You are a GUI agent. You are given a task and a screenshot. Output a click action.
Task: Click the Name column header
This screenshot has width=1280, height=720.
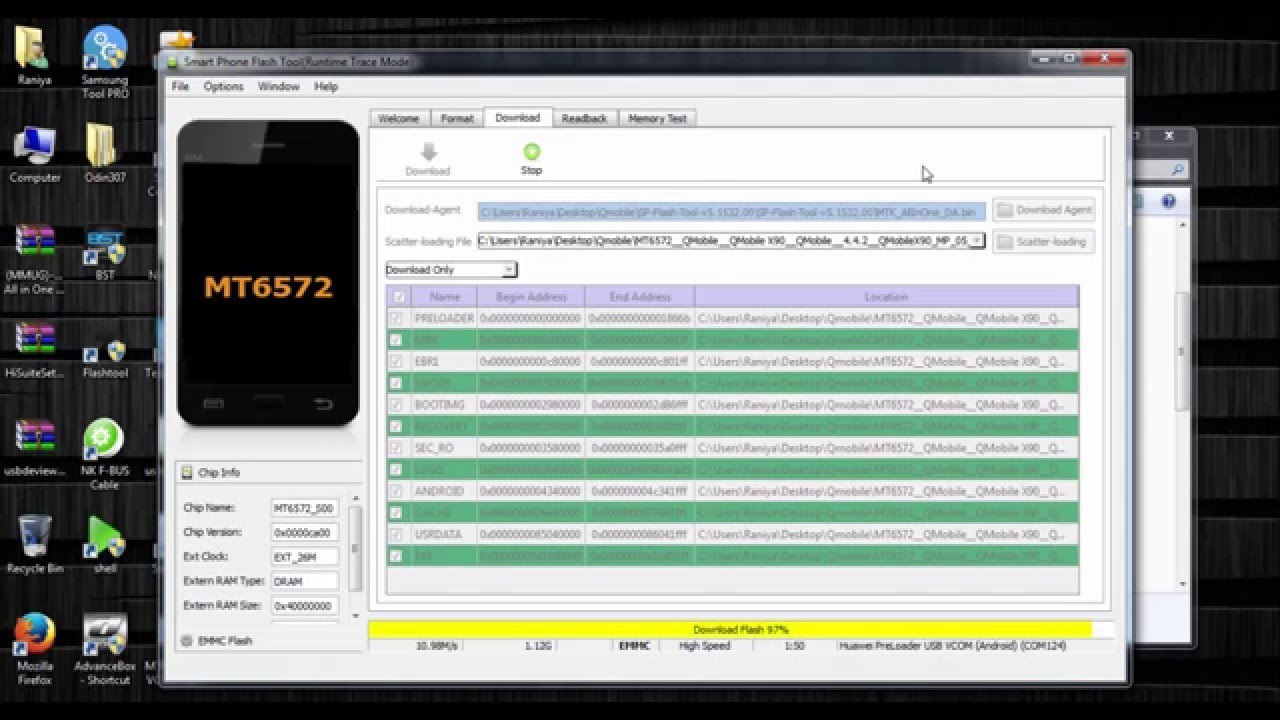(x=445, y=297)
